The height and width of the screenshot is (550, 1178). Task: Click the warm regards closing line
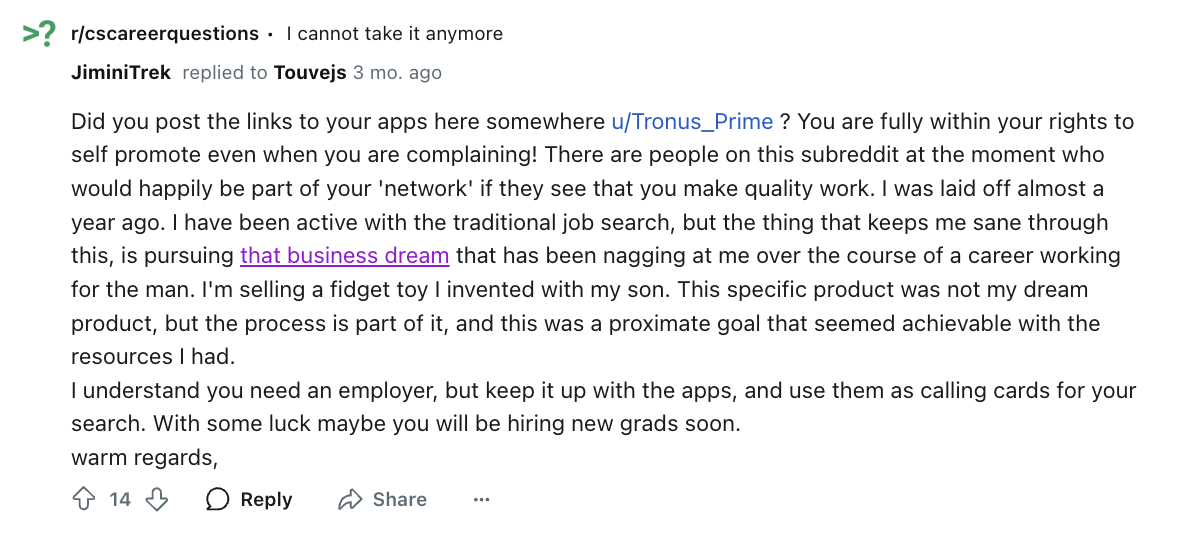144,458
